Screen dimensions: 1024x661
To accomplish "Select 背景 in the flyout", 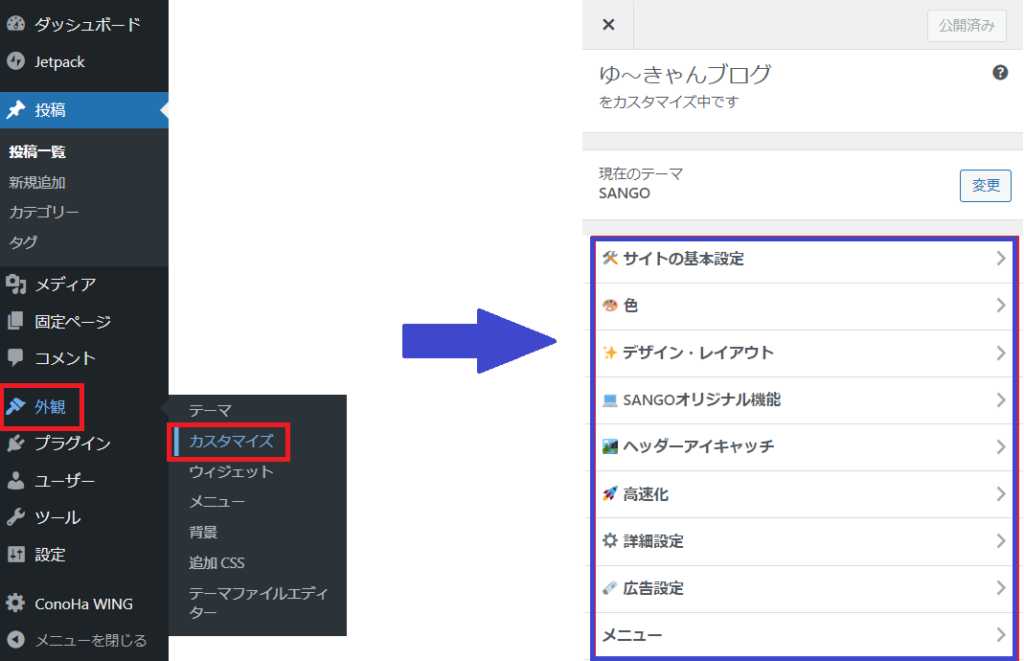I will point(203,532).
